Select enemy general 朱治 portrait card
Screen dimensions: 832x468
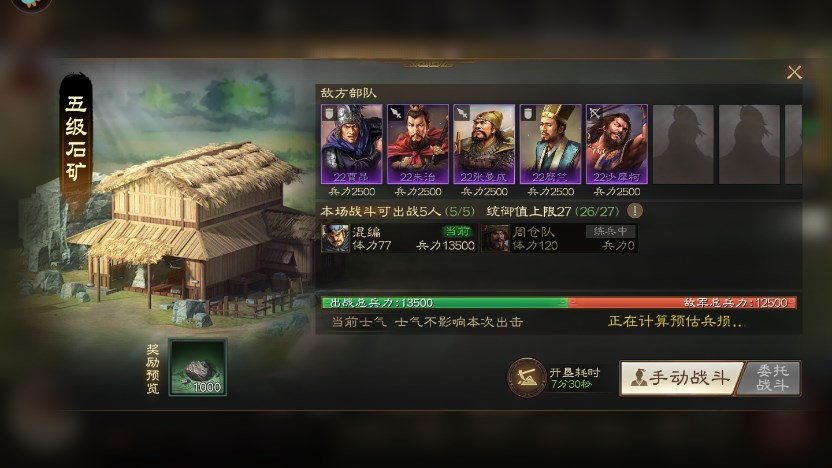click(x=418, y=144)
